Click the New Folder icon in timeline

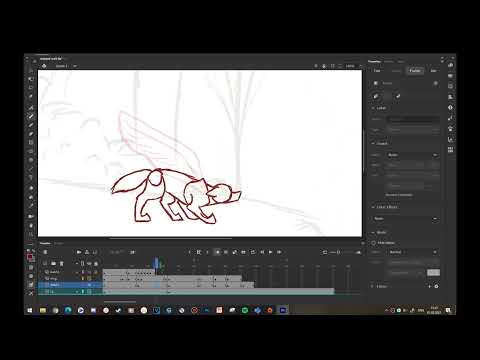[x=53, y=263]
